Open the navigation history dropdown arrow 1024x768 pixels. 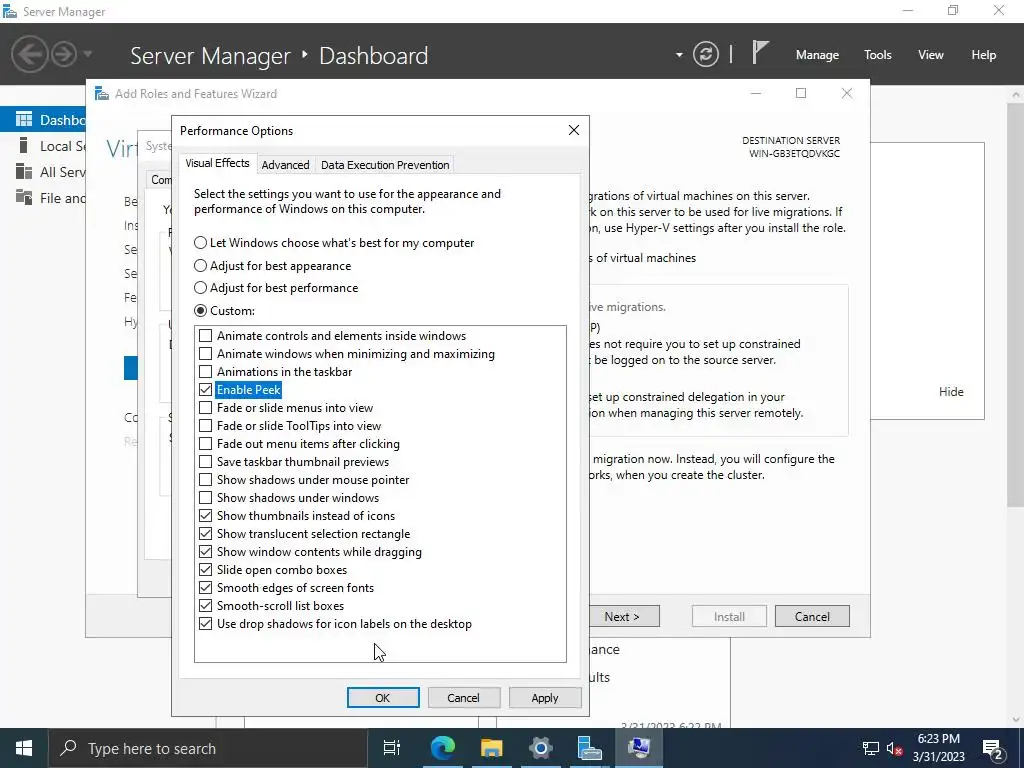pyautogui.click(x=88, y=54)
